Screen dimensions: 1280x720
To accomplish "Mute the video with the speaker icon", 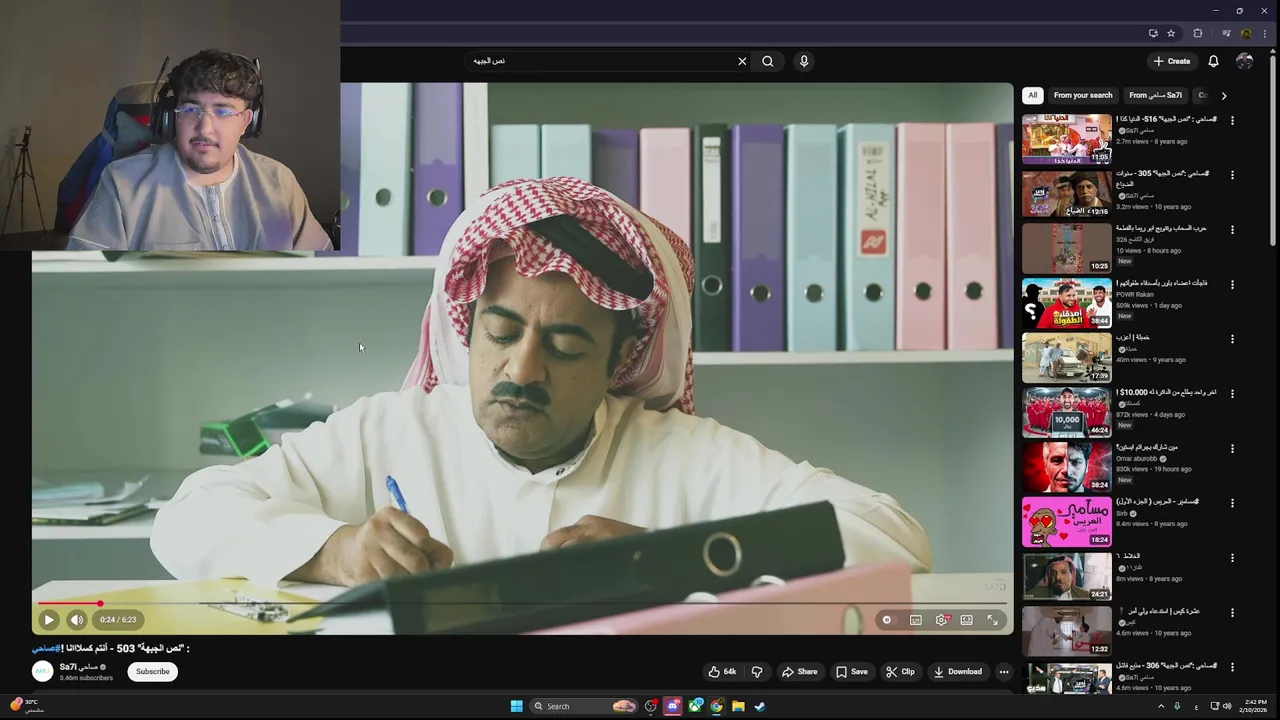I will (x=77, y=620).
